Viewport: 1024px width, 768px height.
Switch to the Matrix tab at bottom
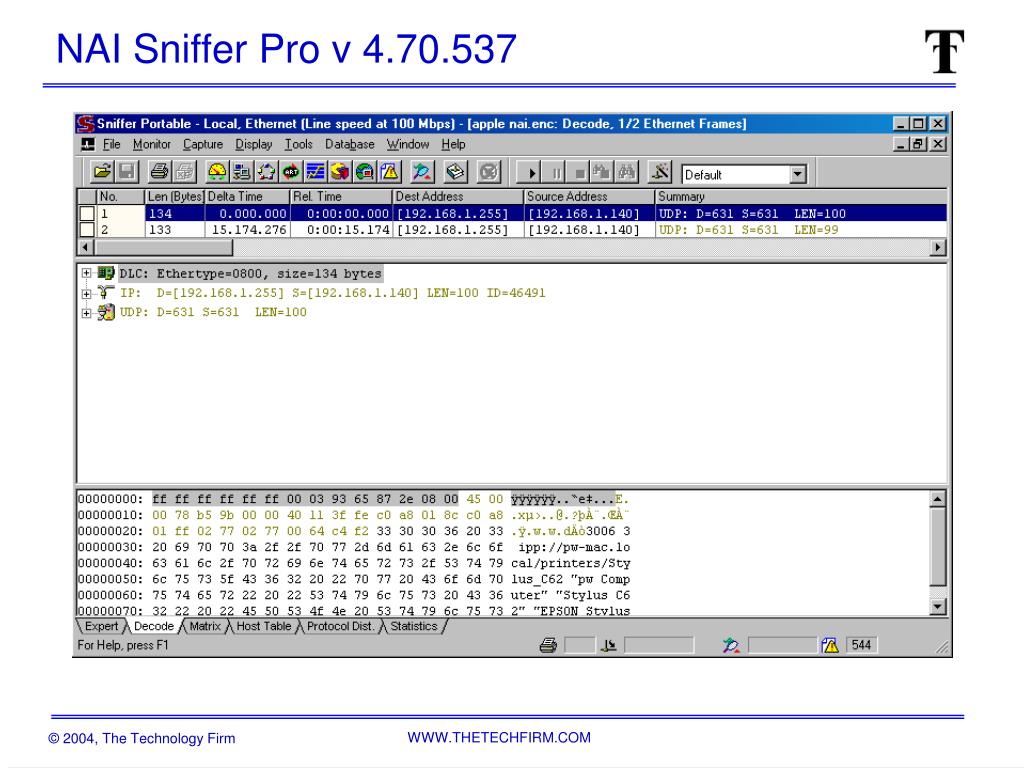point(205,626)
